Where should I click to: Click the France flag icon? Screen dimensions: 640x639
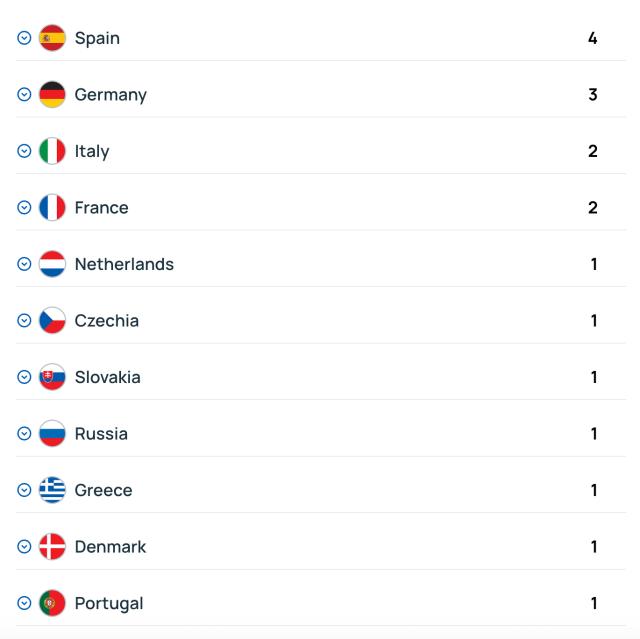(52, 208)
